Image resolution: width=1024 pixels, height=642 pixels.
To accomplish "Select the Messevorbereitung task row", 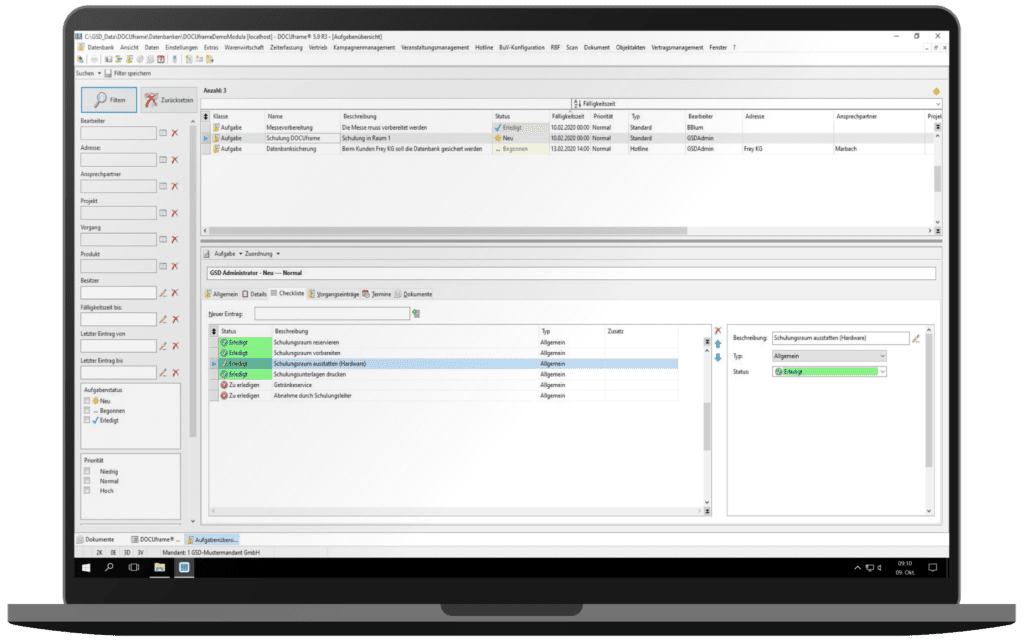I will point(568,128).
